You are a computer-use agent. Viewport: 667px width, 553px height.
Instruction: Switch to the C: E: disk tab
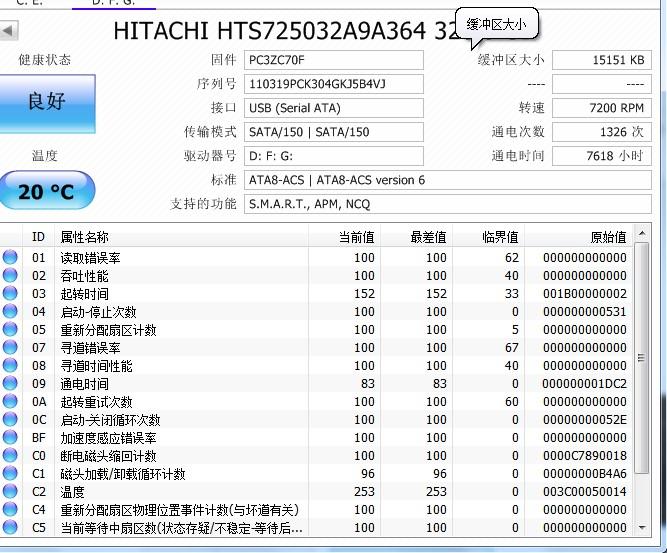tap(30, 3)
